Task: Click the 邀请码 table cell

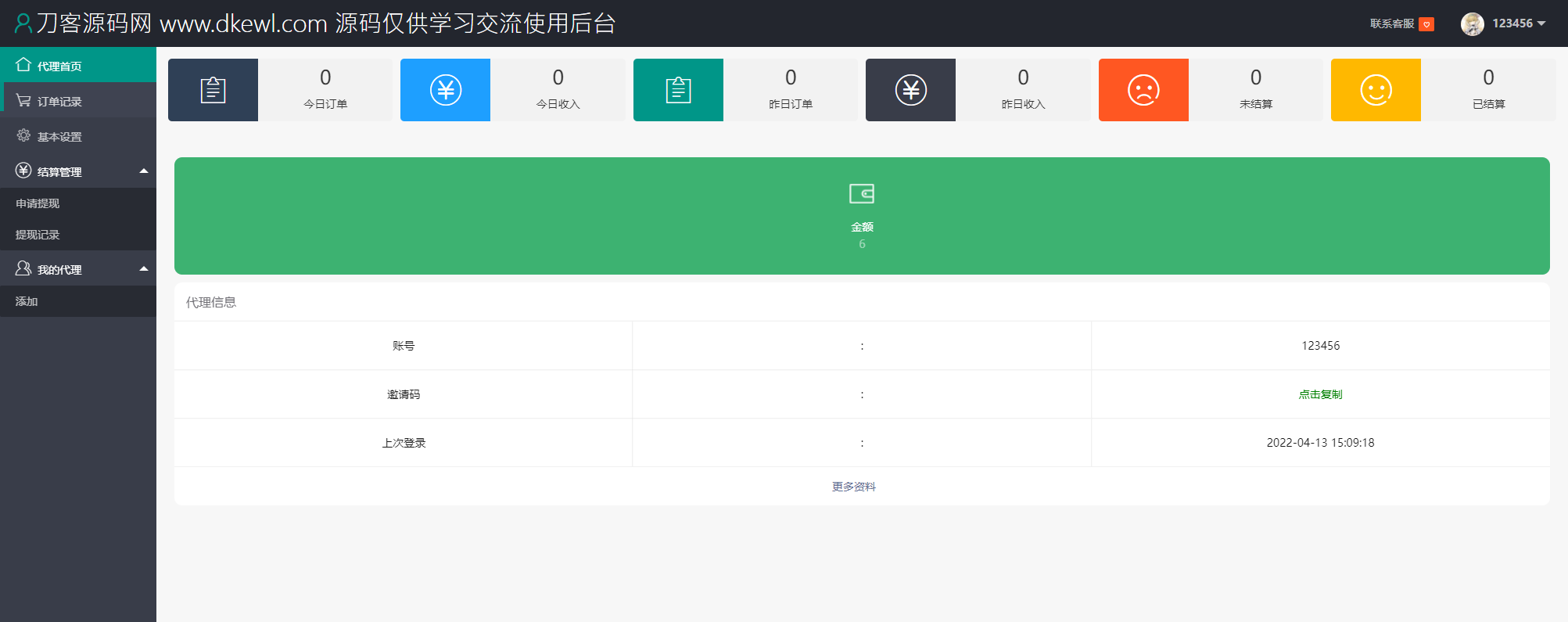Action: [404, 394]
